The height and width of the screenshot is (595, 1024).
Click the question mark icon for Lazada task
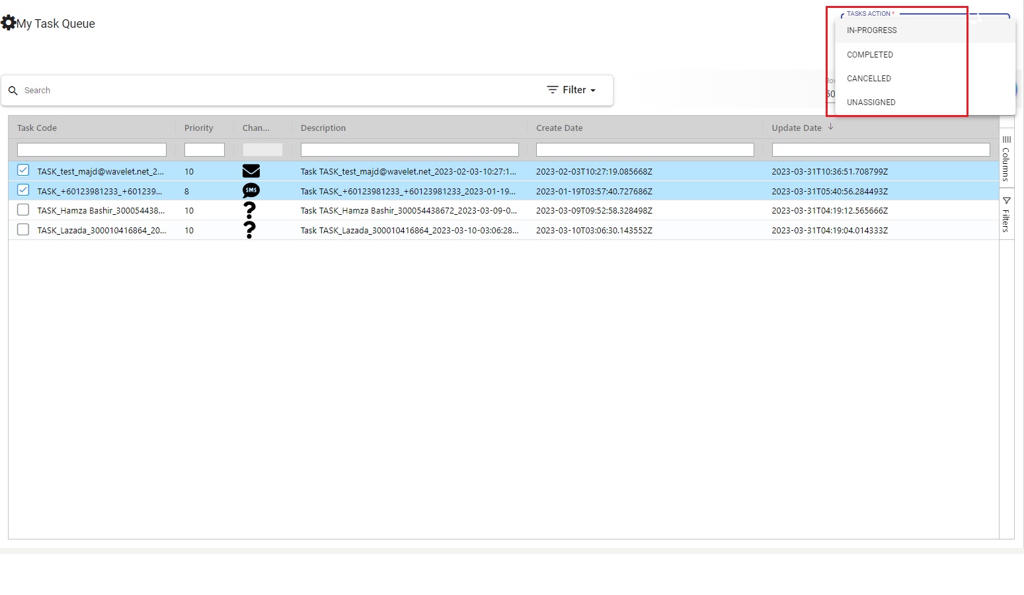250,230
